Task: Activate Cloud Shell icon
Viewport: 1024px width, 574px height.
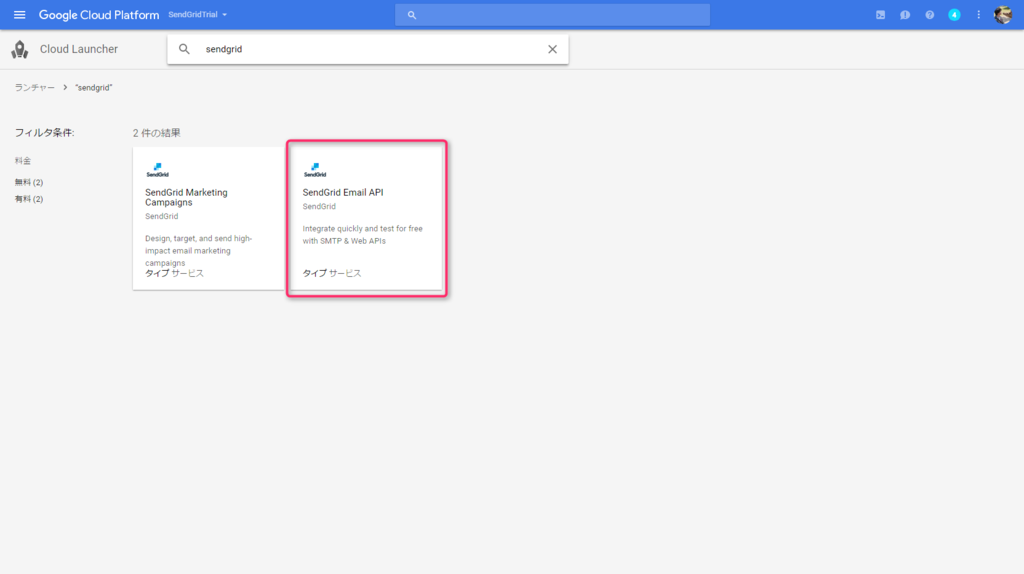Action: point(880,14)
